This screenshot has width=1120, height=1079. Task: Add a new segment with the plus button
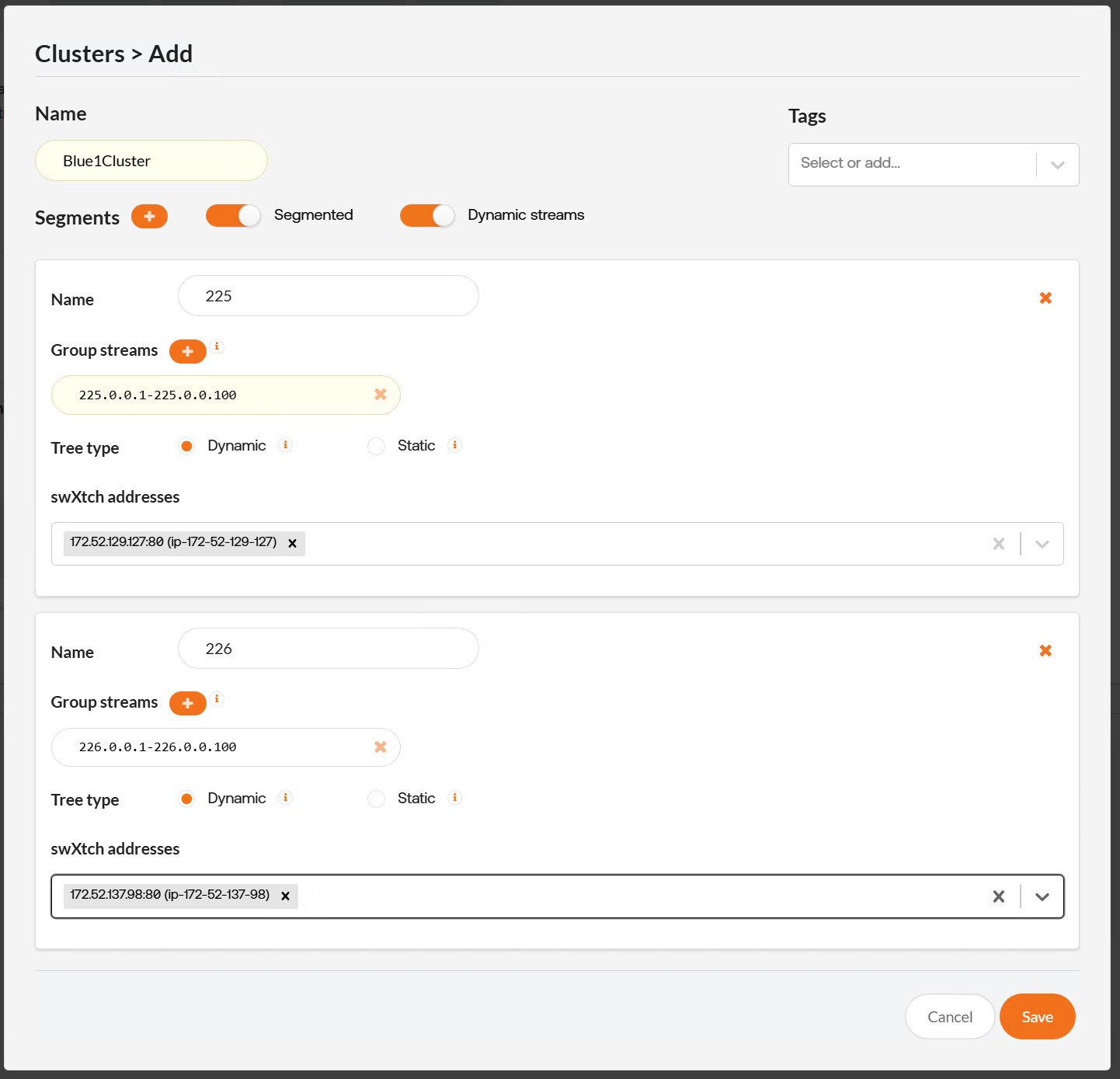coord(149,217)
